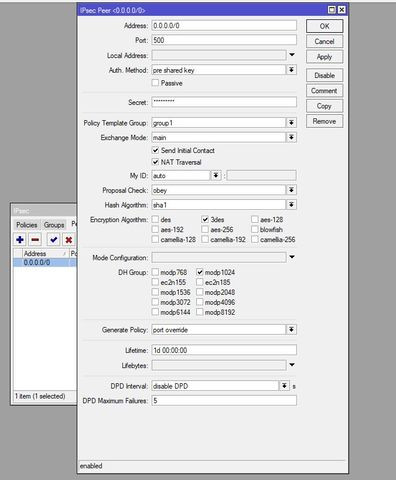
Task: Check the modp768 DH group
Action: point(155,272)
